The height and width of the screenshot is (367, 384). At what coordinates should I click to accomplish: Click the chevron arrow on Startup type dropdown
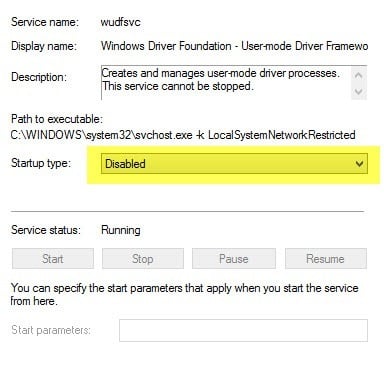tap(359, 164)
